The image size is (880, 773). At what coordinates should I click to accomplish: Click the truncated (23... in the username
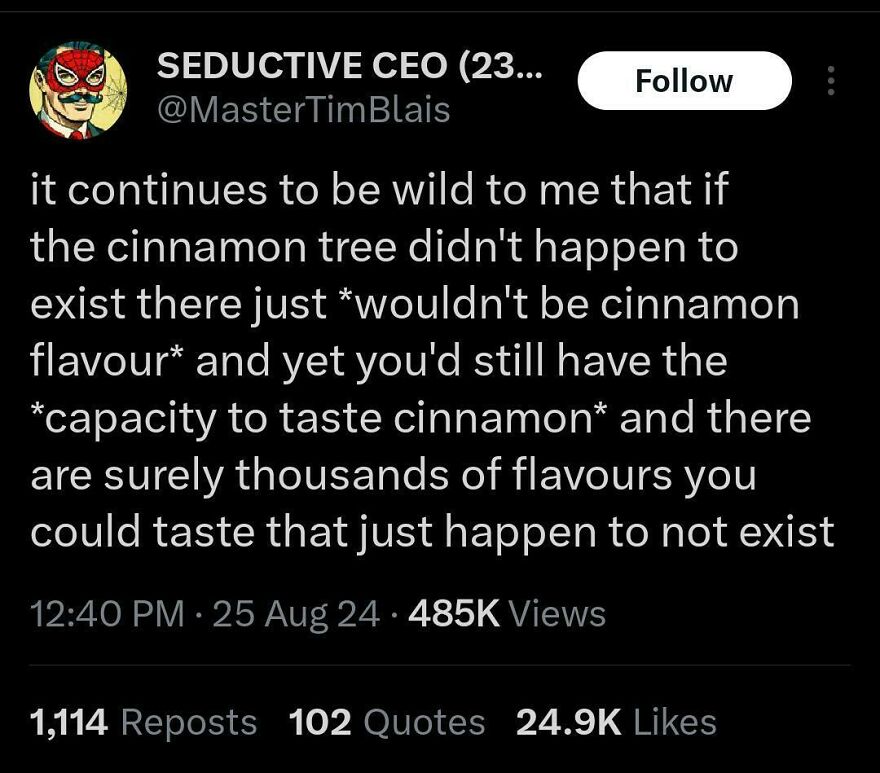pos(500,64)
